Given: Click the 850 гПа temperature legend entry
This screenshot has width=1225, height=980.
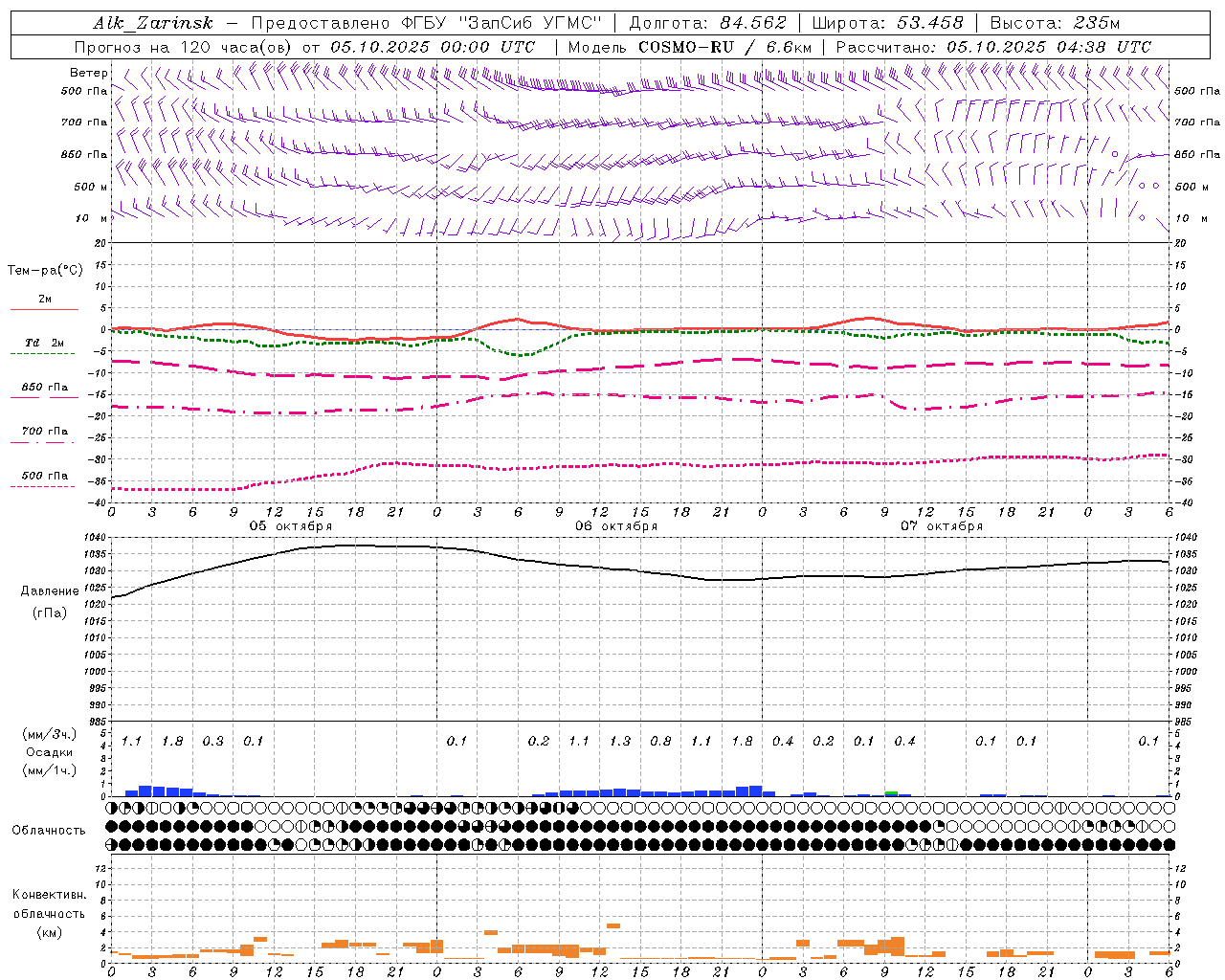Looking at the screenshot, I should tap(44, 388).
